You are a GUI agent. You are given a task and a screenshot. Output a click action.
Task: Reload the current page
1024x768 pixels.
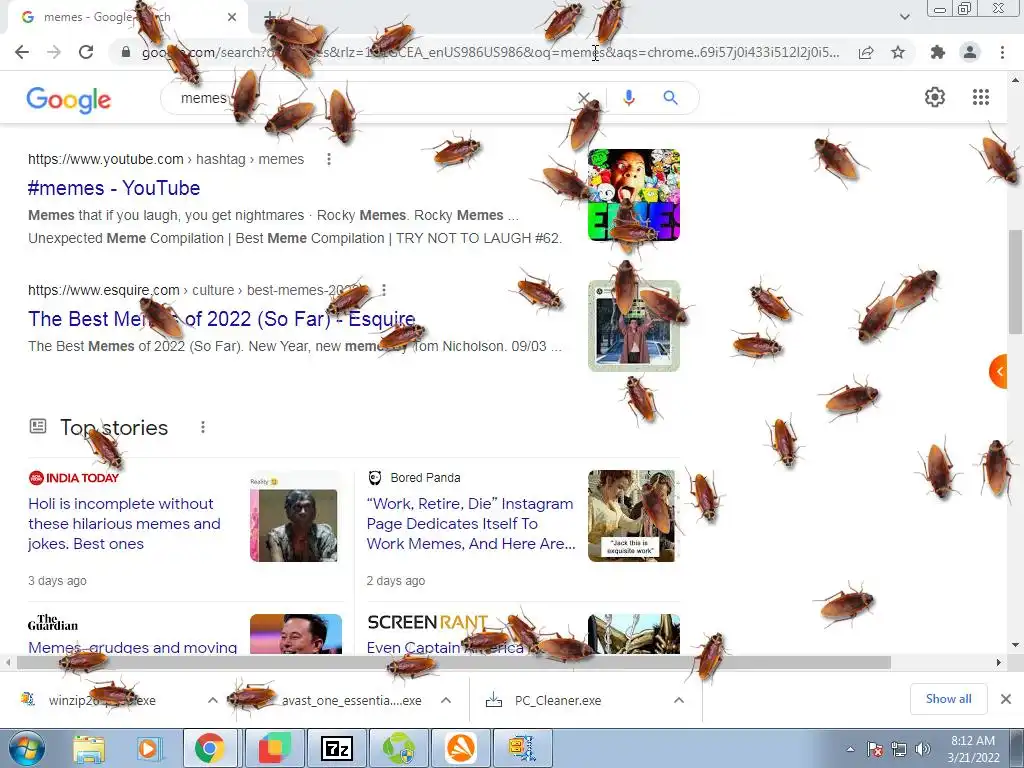86,52
